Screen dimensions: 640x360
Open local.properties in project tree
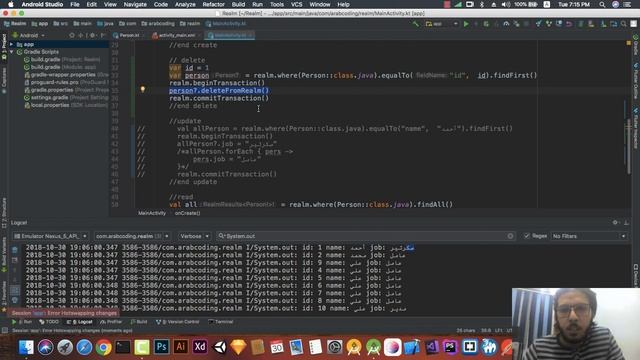coord(66,105)
